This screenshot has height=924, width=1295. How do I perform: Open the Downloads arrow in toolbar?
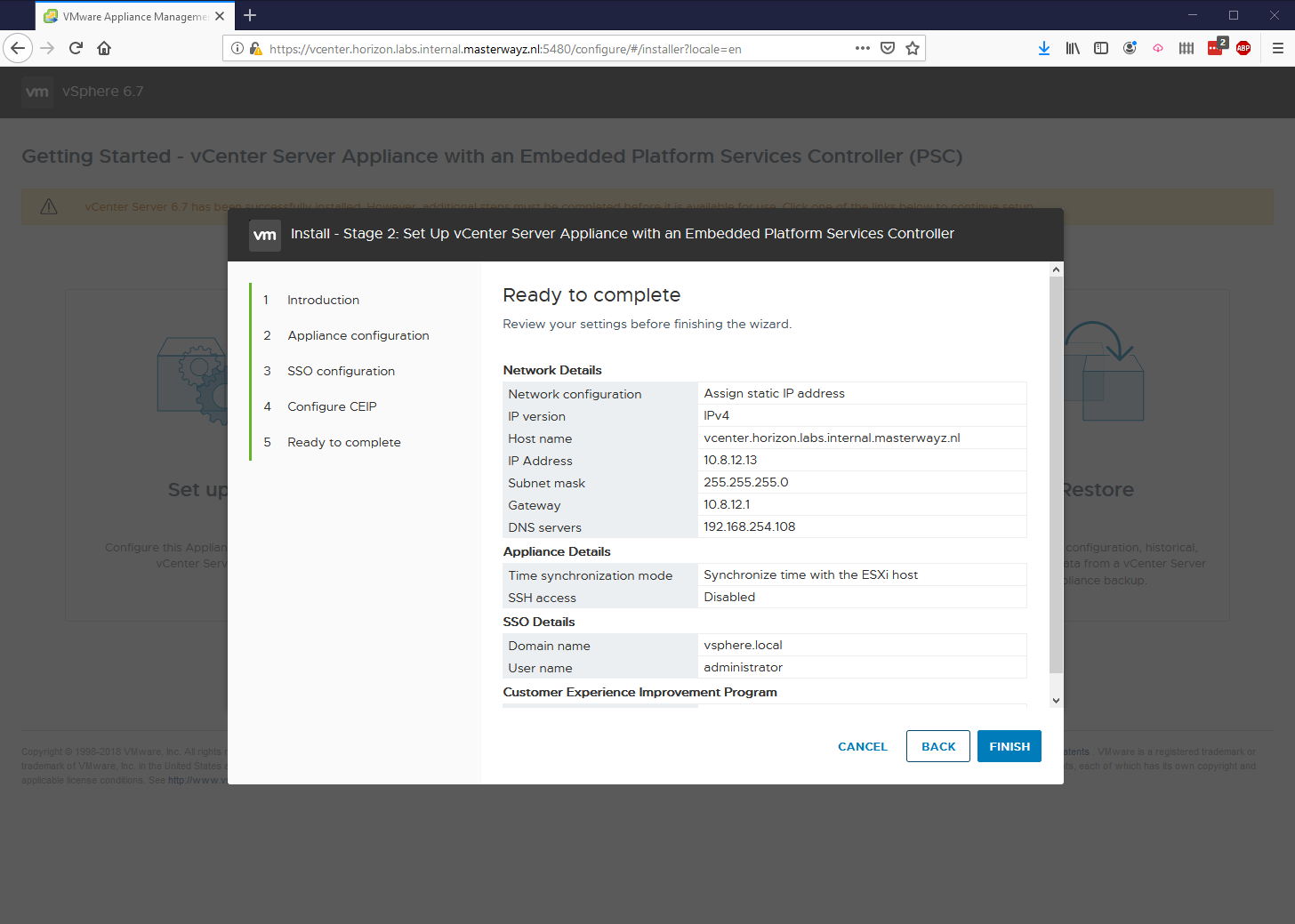1044,48
